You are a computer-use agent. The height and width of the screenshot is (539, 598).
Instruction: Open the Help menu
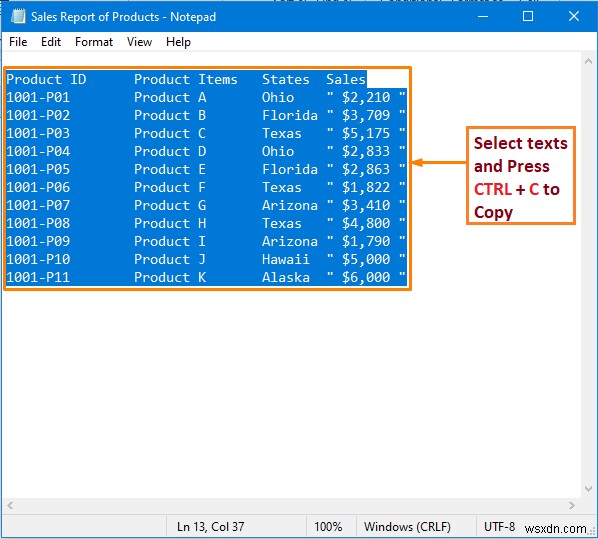point(178,42)
